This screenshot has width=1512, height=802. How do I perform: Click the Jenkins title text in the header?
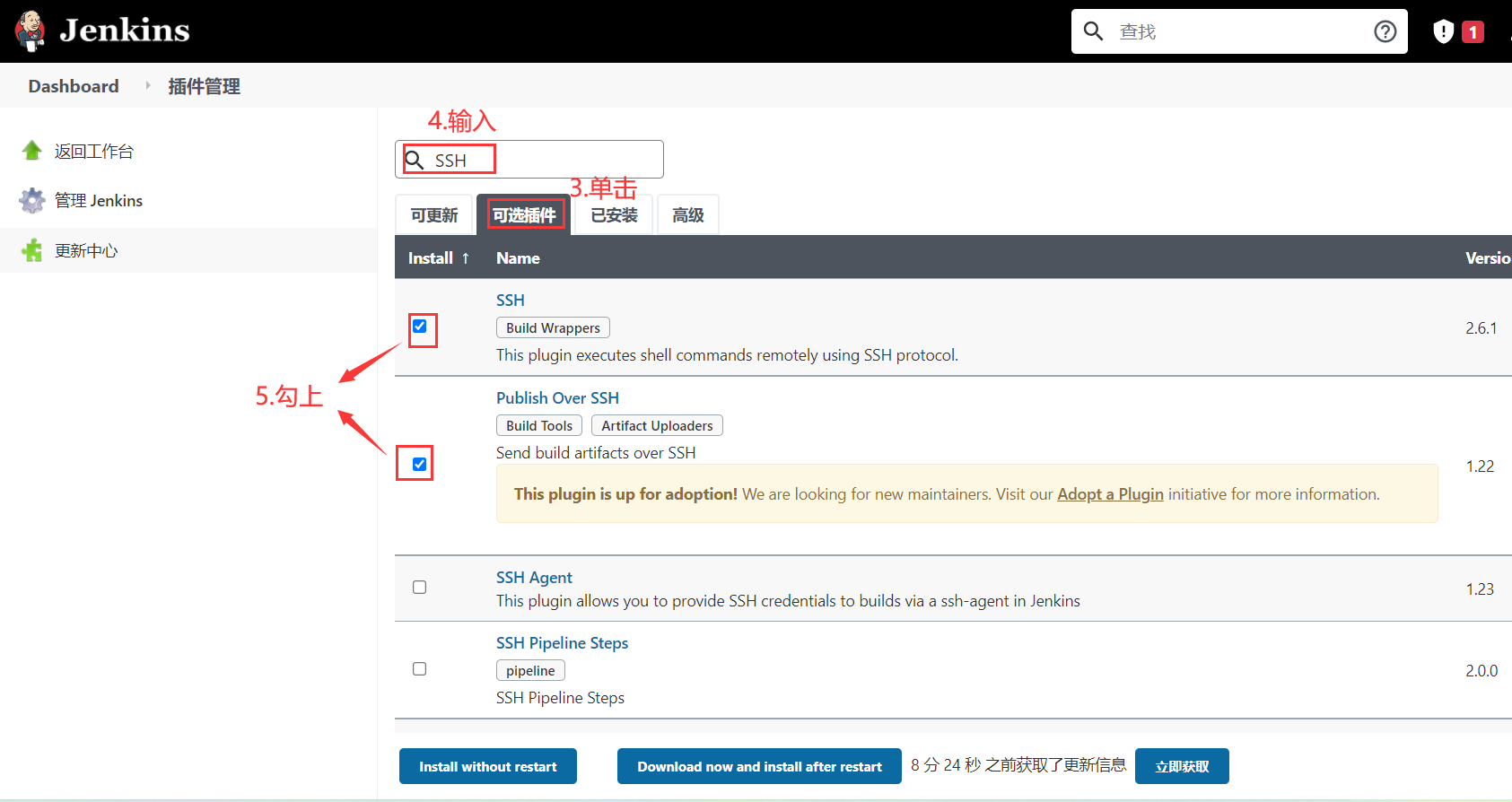[125, 31]
